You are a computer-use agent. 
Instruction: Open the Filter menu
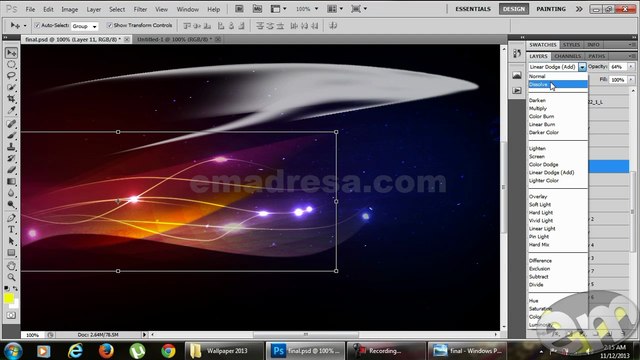(x=140, y=9)
